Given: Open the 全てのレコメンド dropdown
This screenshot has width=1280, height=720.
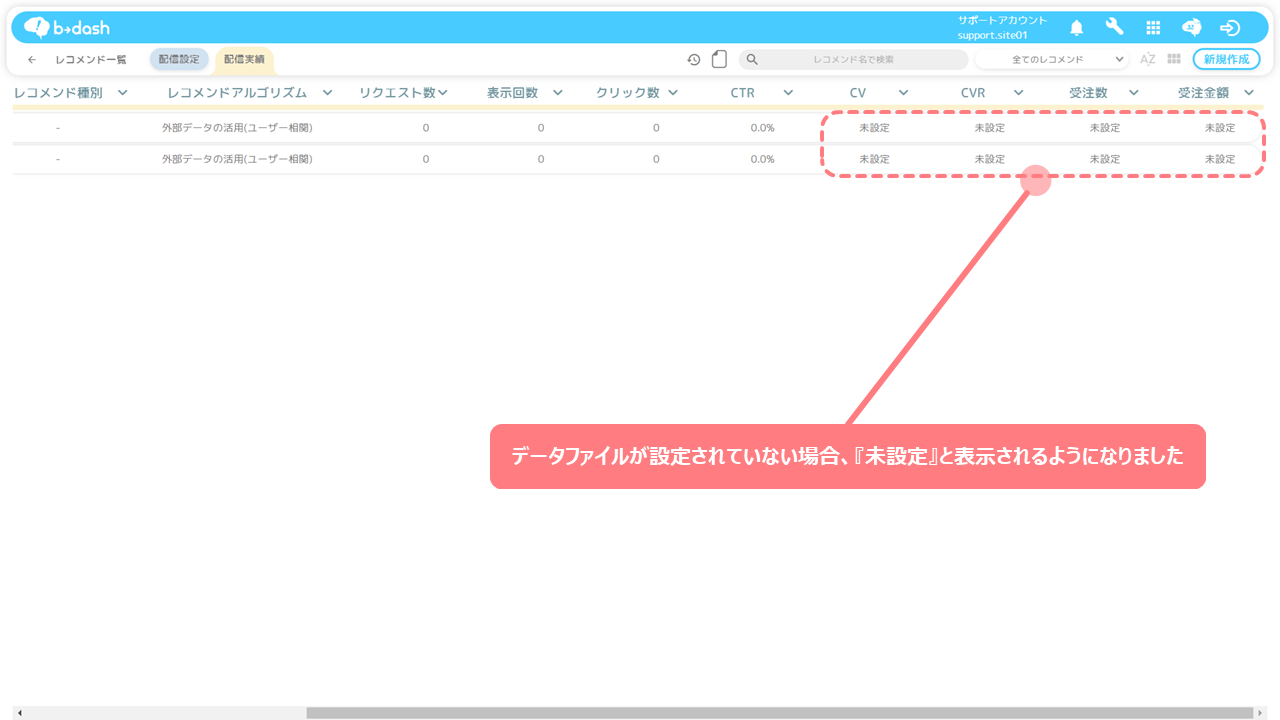Looking at the screenshot, I should (1052, 59).
